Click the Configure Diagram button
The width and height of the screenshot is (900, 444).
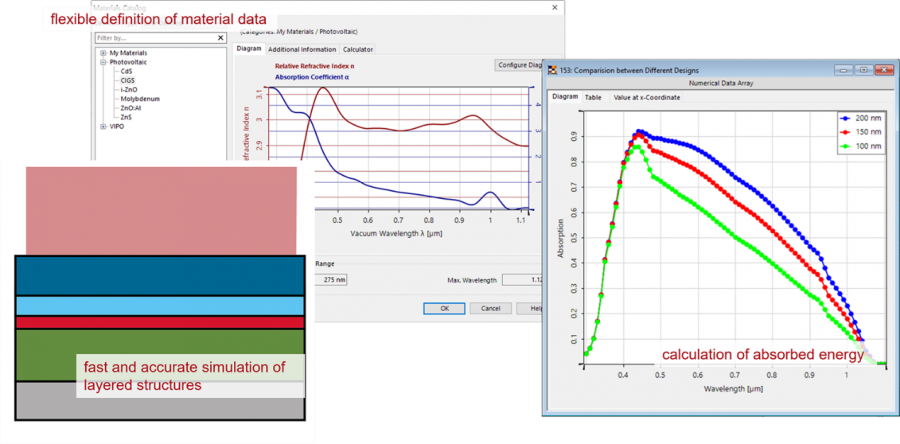coord(518,65)
